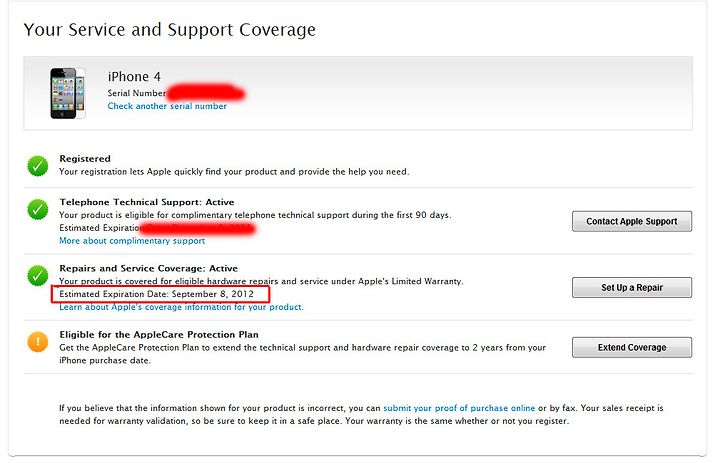
Task: Click the Extend Coverage button
Action: point(632,347)
